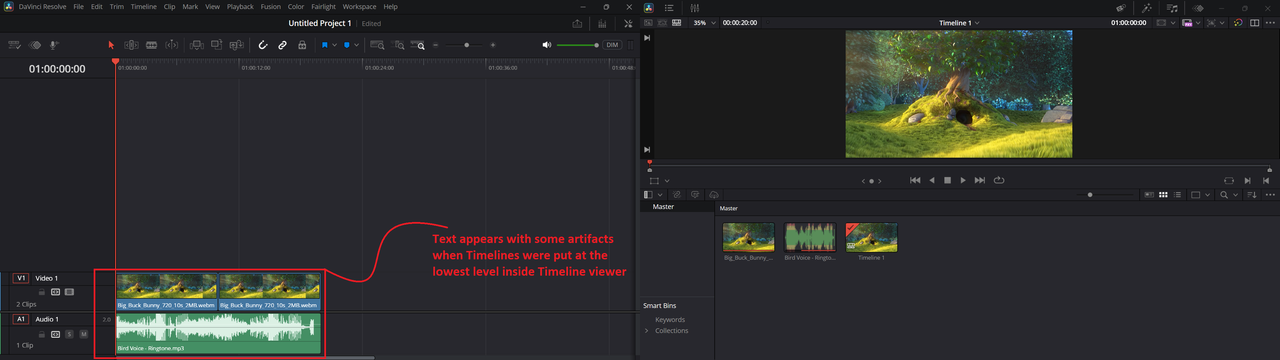Open the Playback menu
Image resolution: width=1280 pixels, height=360 pixels.
tap(240, 6)
